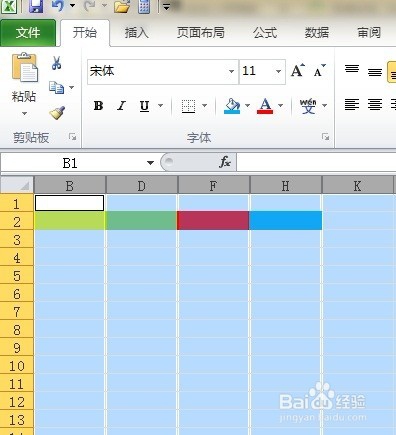Open the Borders dropdown arrow
The height and width of the screenshot is (435, 396).
pyautogui.click(x=205, y=106)
